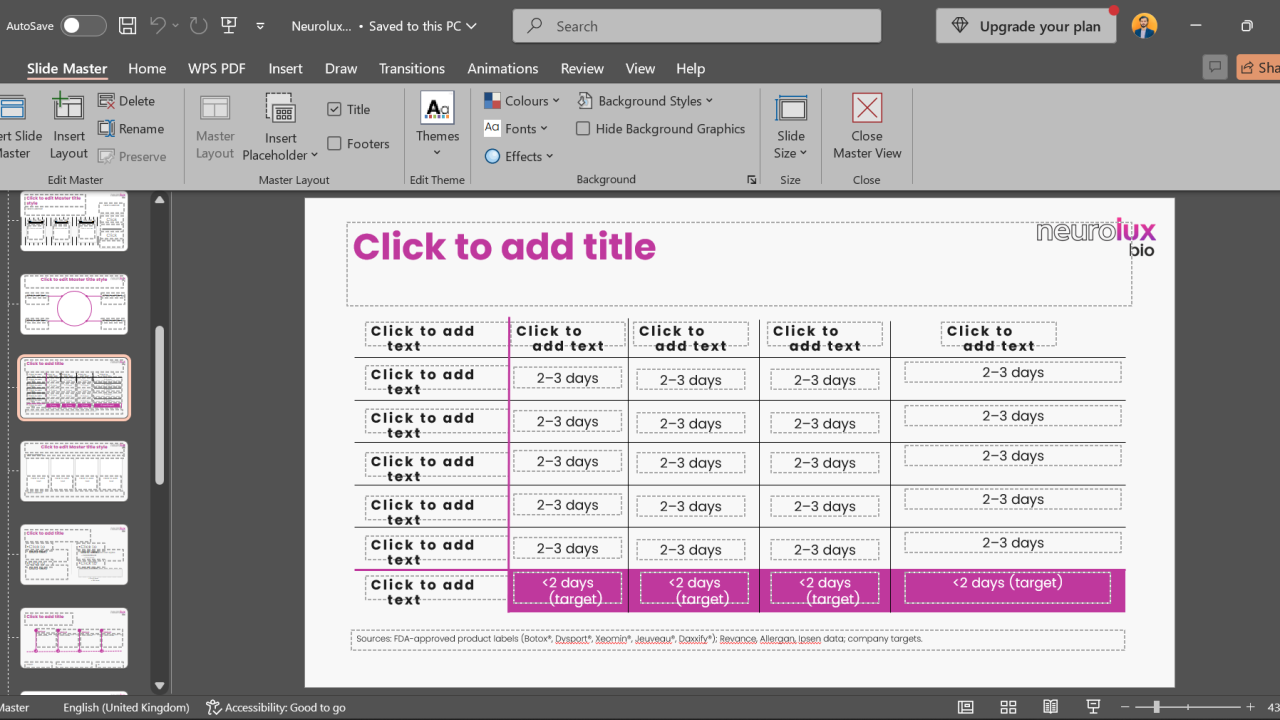Open the Comments pane icon
The width and height of the screenshot is (1280, 720).
1215,67
